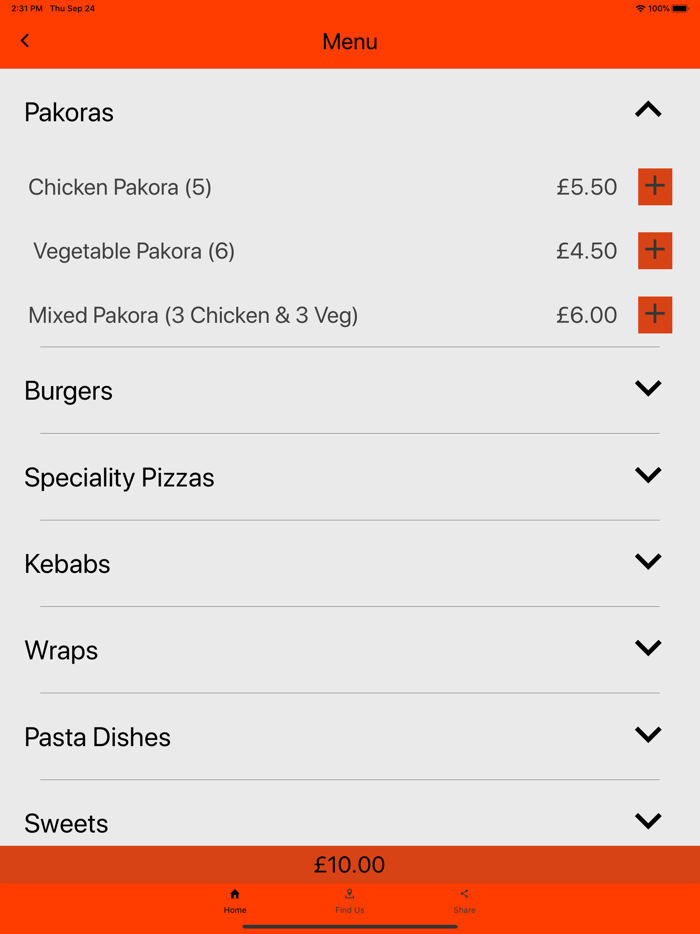Tap the Menu title in the header
700x934 pixels.
[349, 41]
